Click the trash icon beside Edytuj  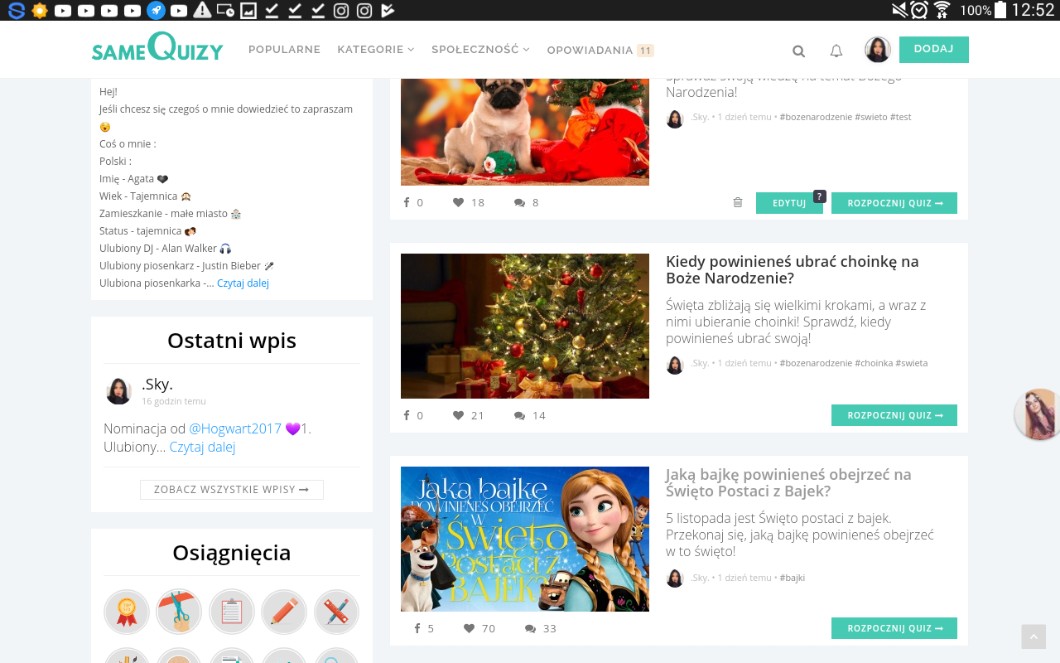738,203
